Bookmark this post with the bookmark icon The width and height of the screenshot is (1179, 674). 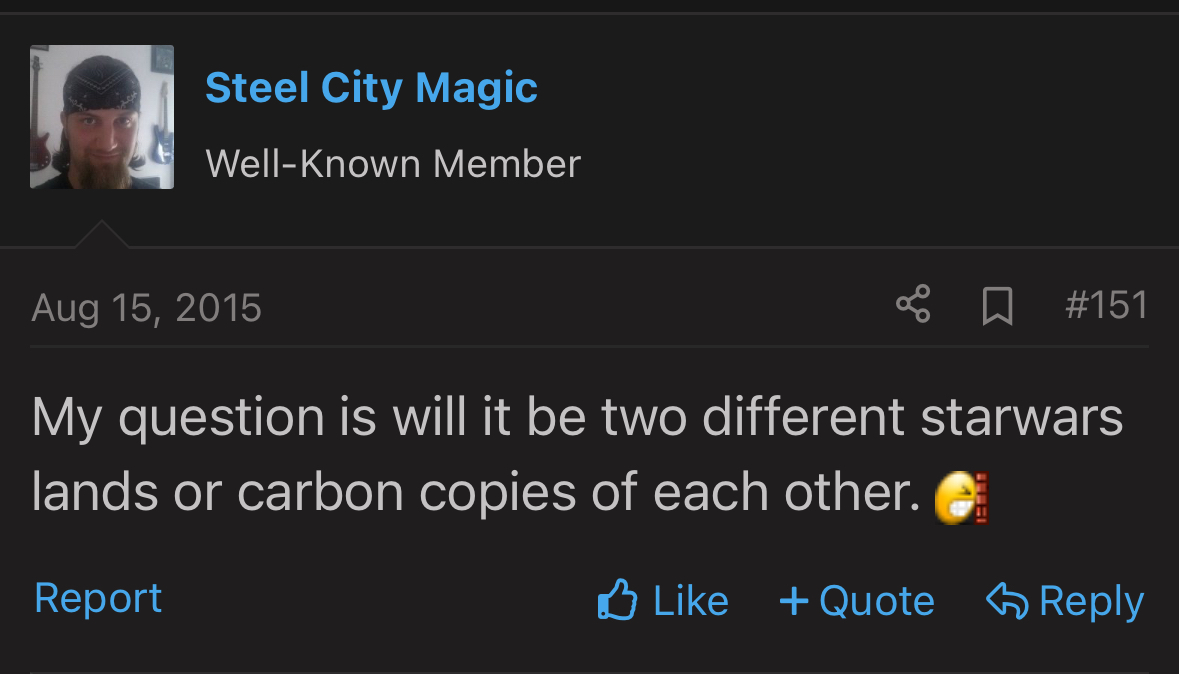pos(997,305)
